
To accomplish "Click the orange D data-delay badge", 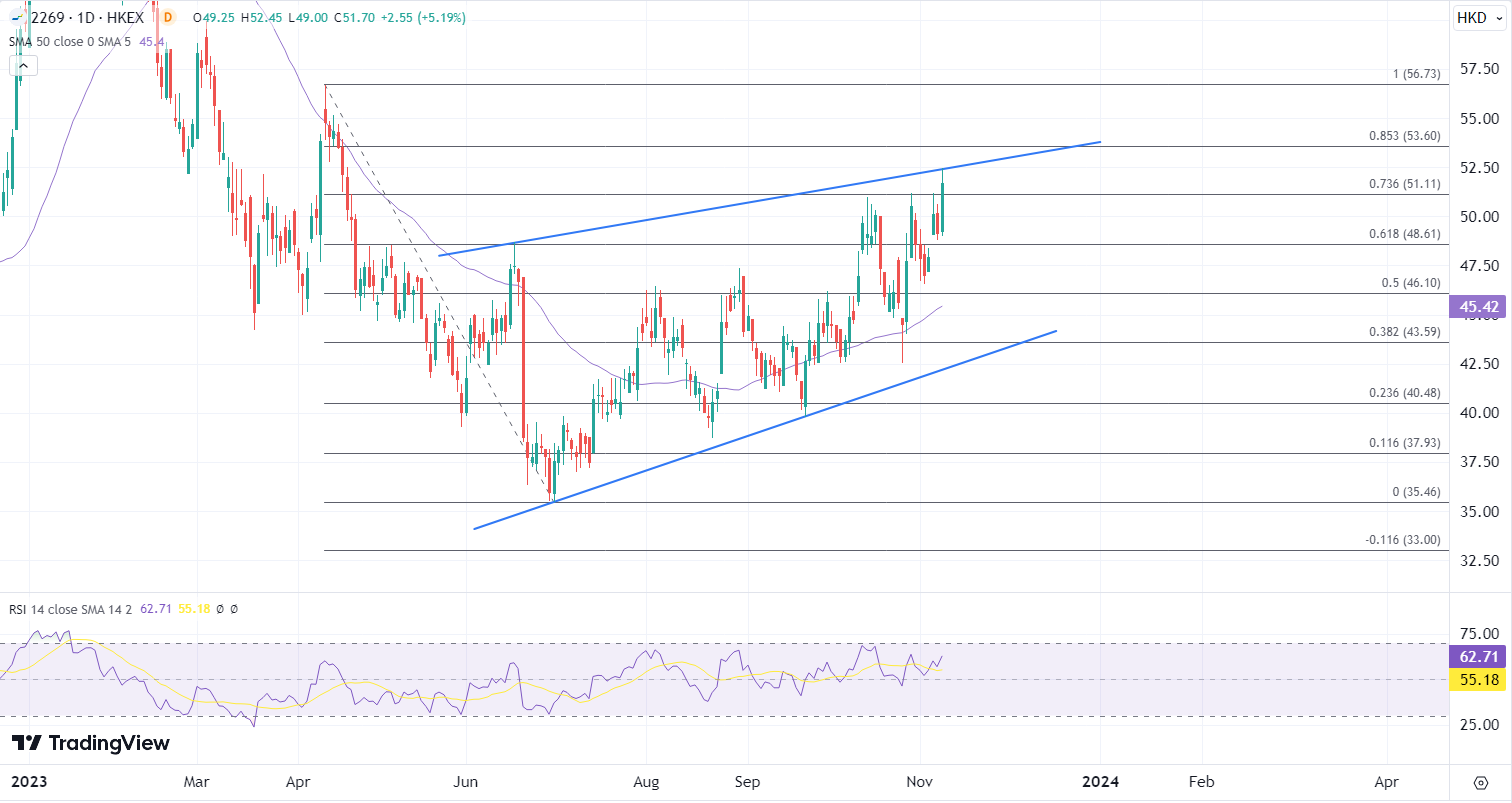I will (167, 17).
